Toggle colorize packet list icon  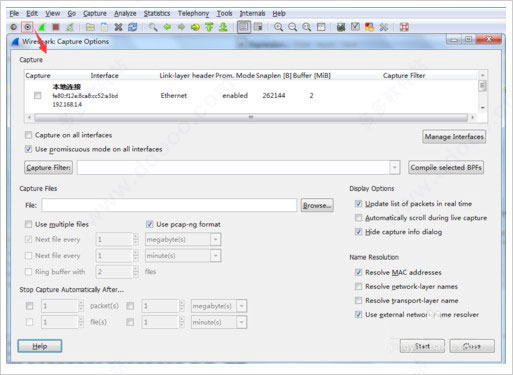pyautogui.click(x=244, y=27)
